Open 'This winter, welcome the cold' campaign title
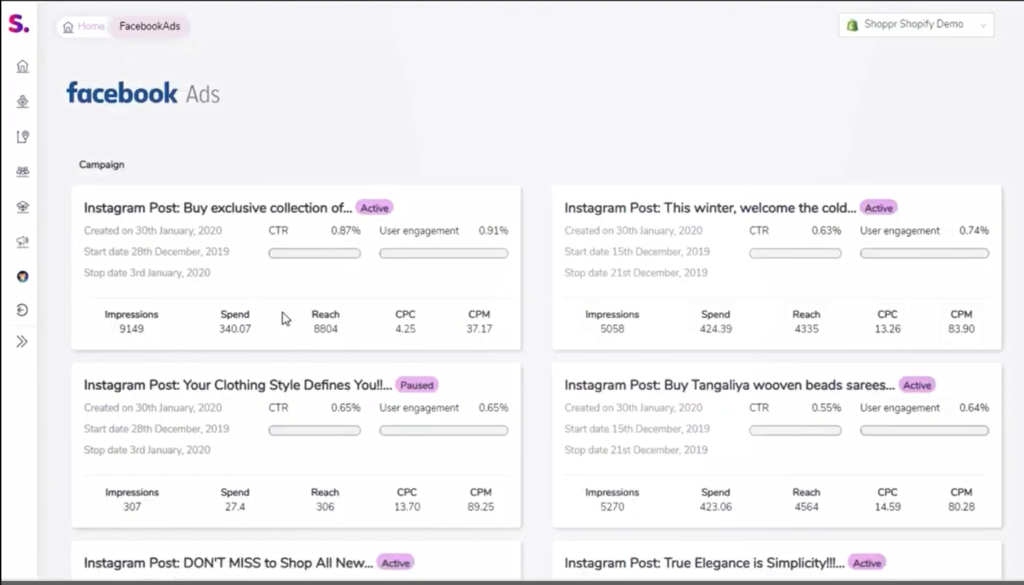Screen dimensions: 1024x585 [x=710, y=208]
